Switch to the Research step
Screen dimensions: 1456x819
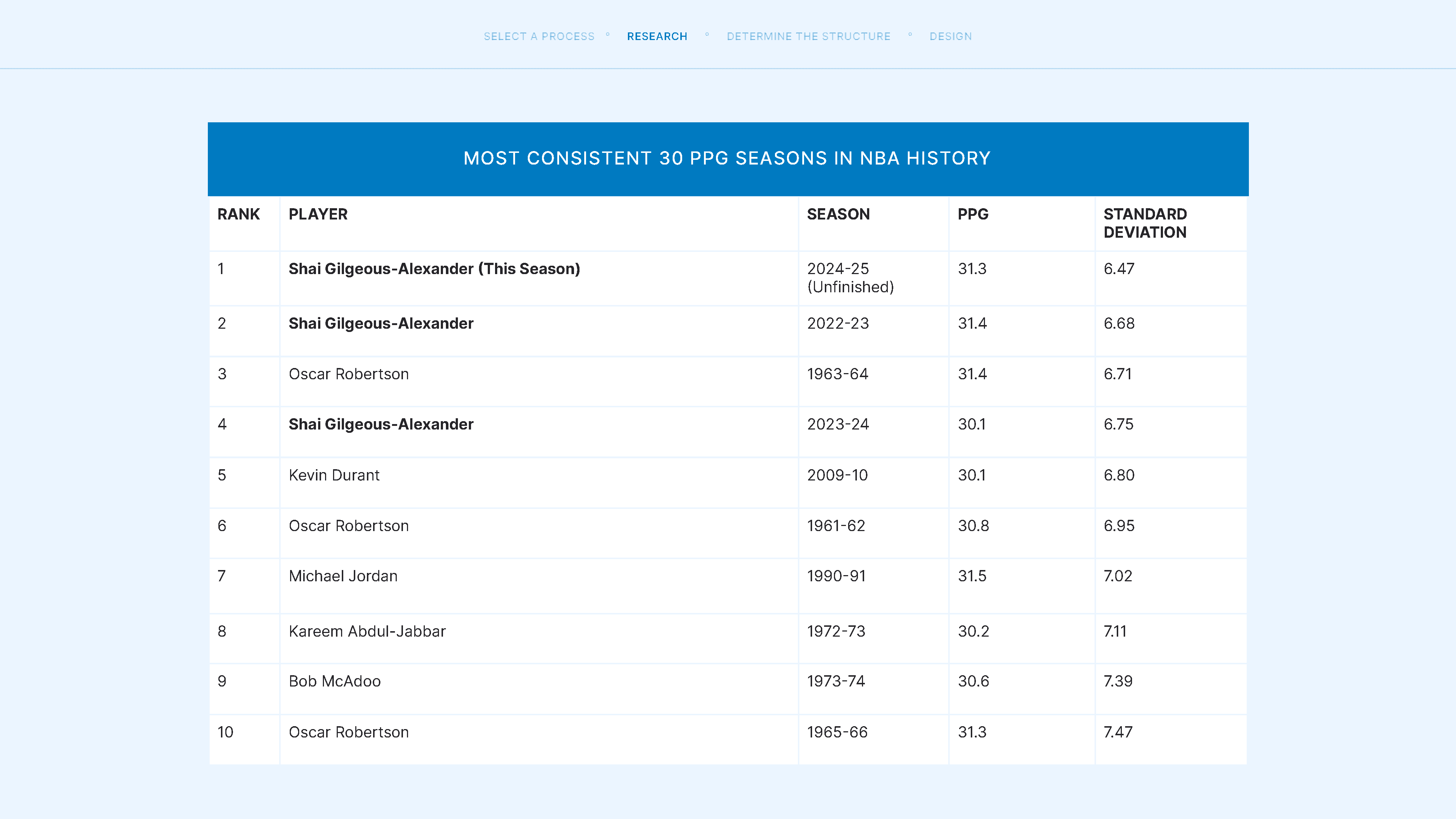tap(657, 37)
